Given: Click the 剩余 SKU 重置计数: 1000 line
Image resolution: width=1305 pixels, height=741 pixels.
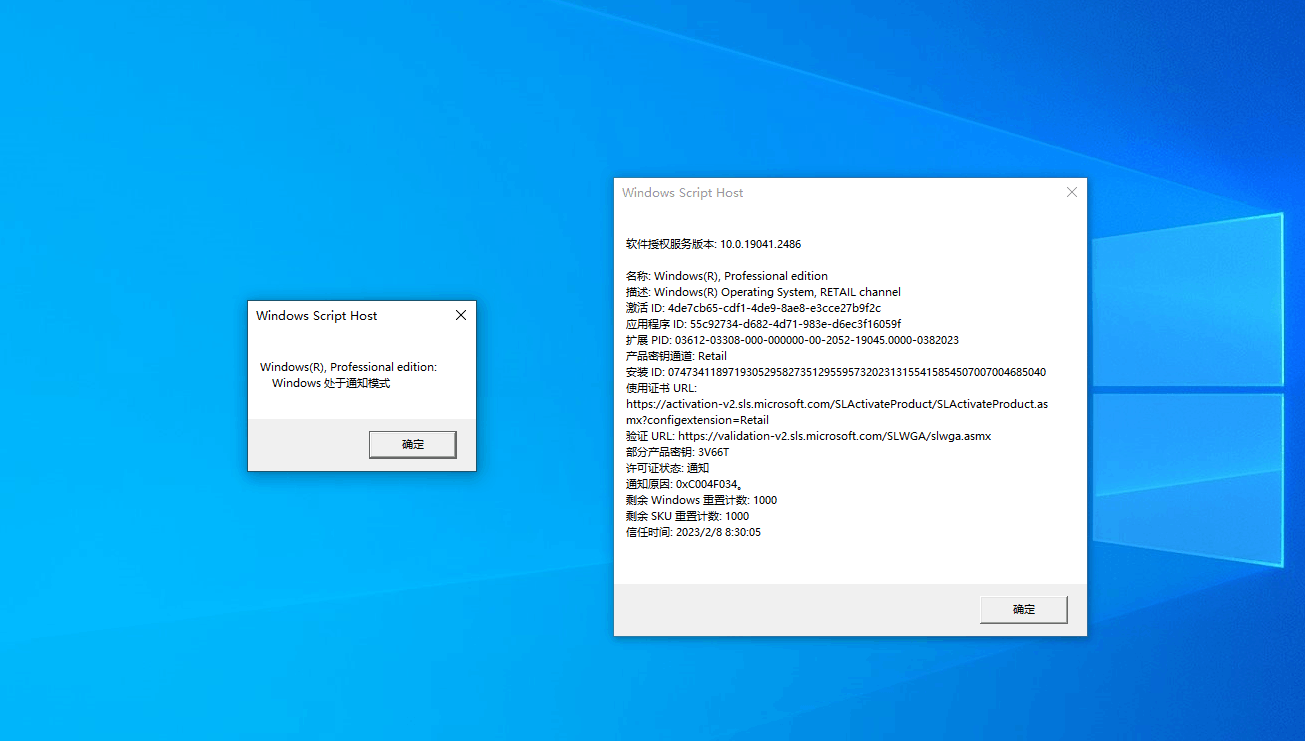Looking at the screenshot, I should [x=687, y=516].
